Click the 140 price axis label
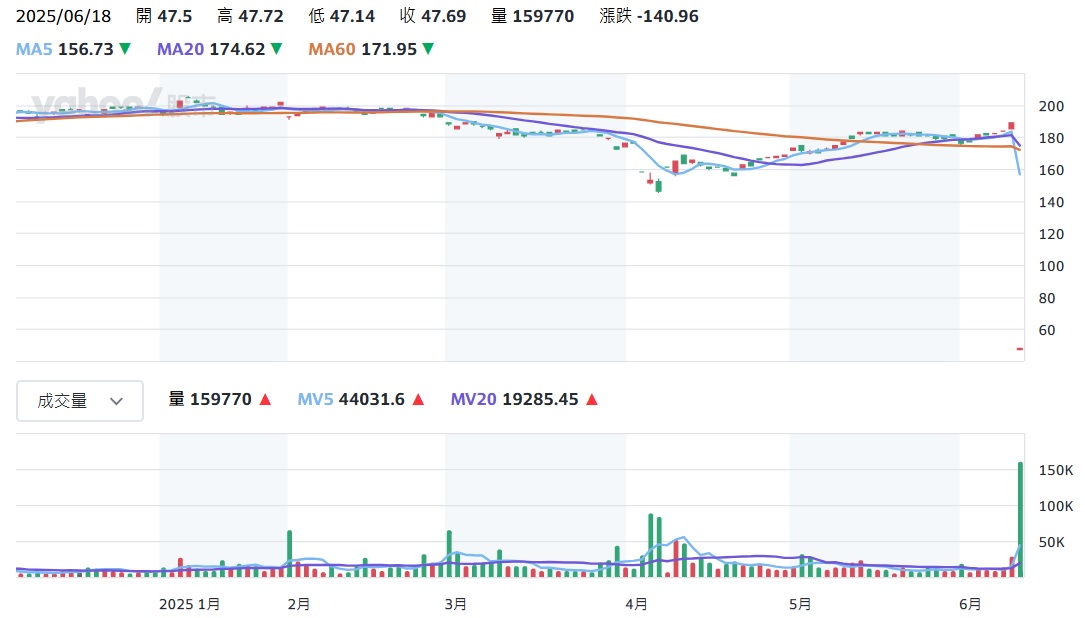Image resolution: width=1085 pixels, height=618 pixels. (1051, 203)
